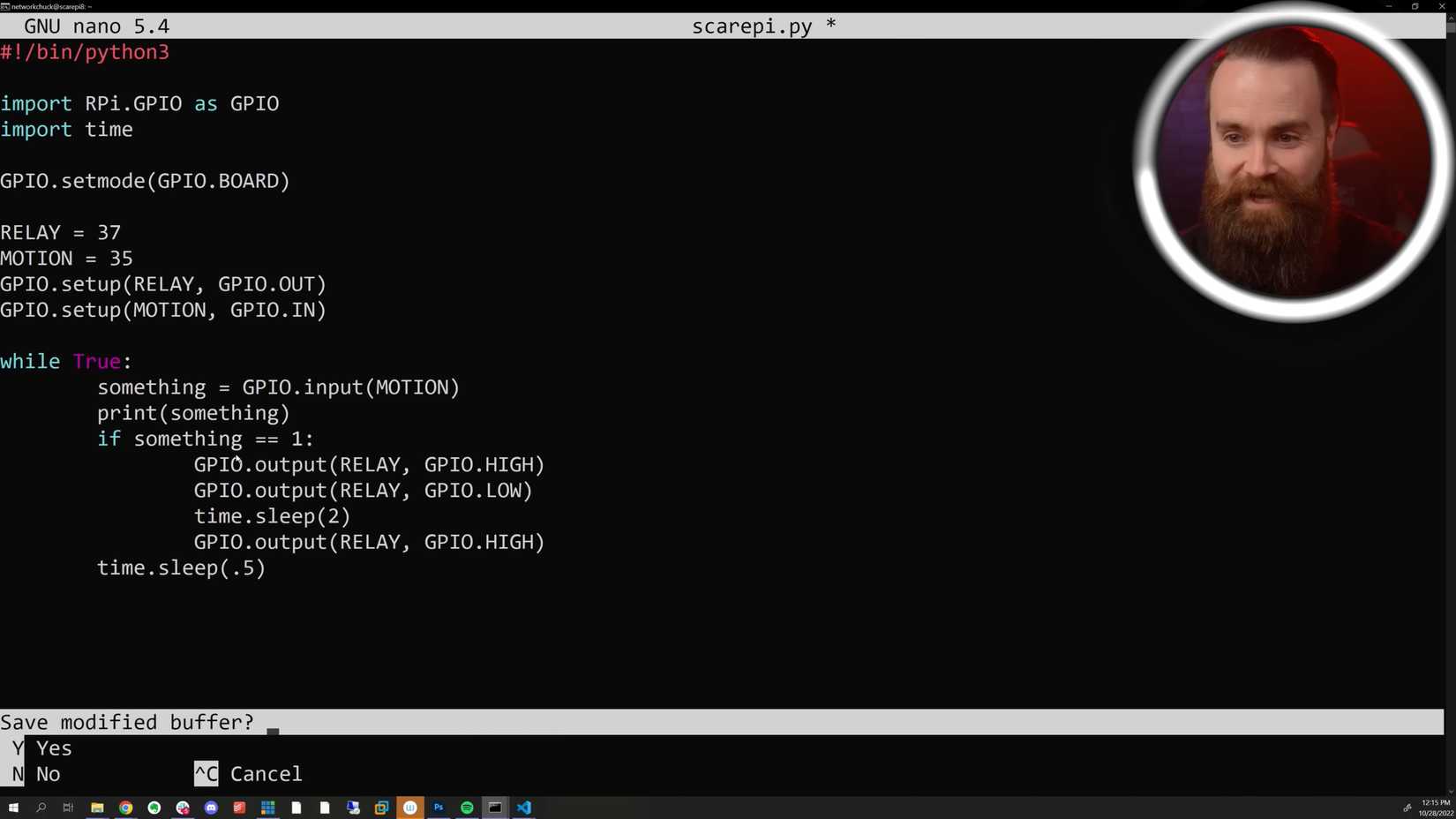Launch Discord from the taskbar

click(211, 808)
